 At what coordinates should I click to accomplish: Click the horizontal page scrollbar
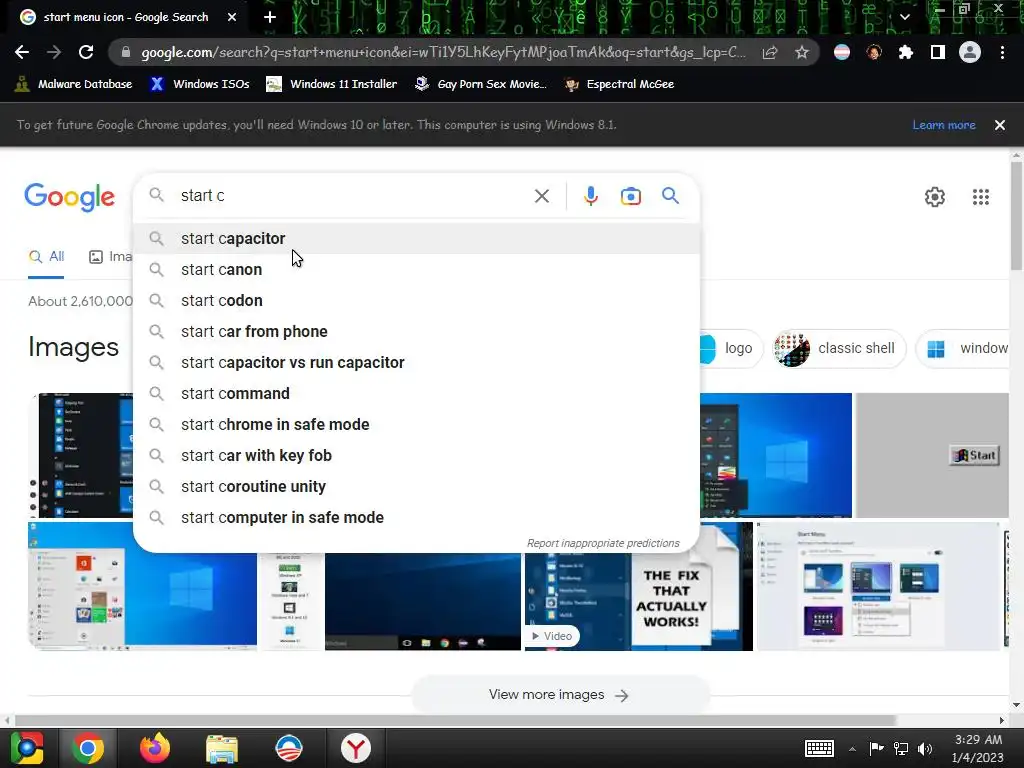coord(455,720)
